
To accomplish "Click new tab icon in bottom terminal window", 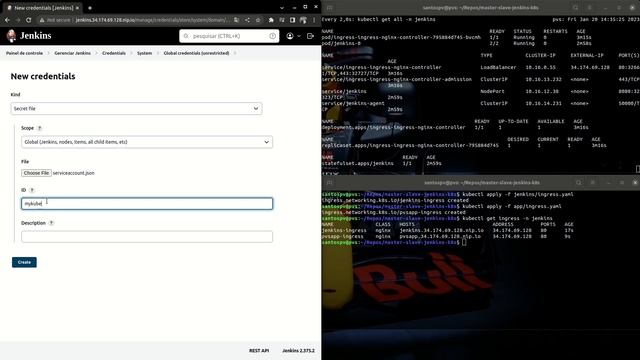I will (x=329, y=182).
